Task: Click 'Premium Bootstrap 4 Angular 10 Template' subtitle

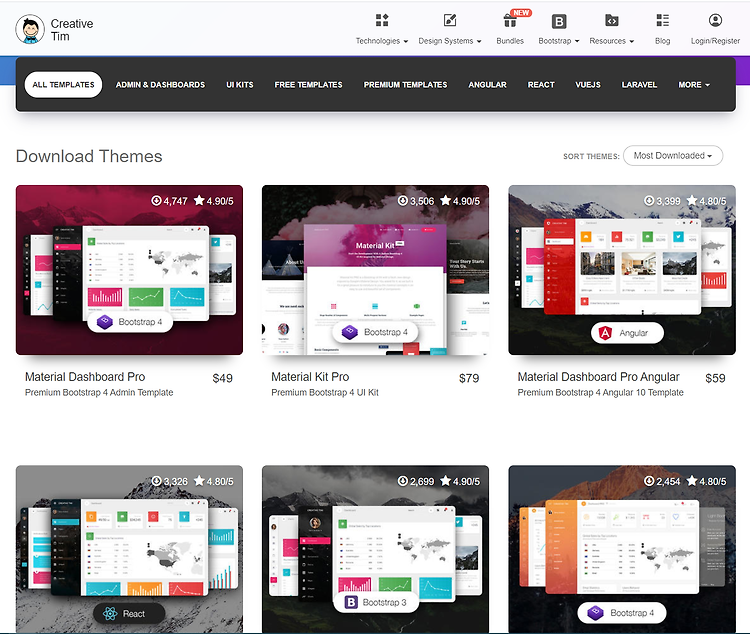Action: click(600, 392)
